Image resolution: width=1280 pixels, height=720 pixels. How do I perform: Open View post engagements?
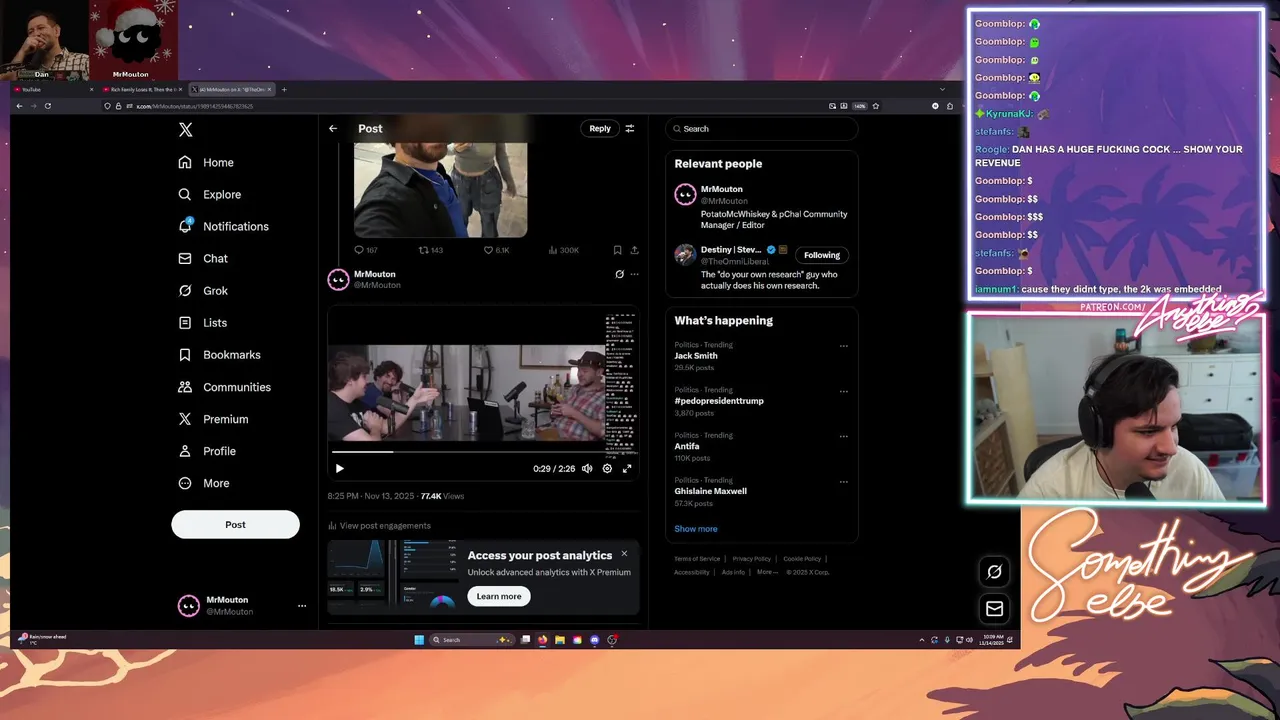pyautogui.click(x=379, y=525)
